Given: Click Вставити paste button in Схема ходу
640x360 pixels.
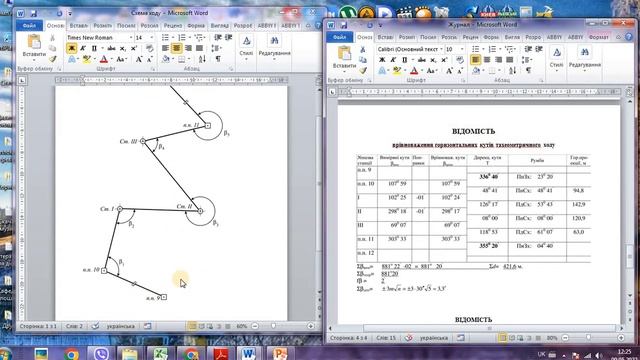Looking at the screenshot, I should pos(34,46).
